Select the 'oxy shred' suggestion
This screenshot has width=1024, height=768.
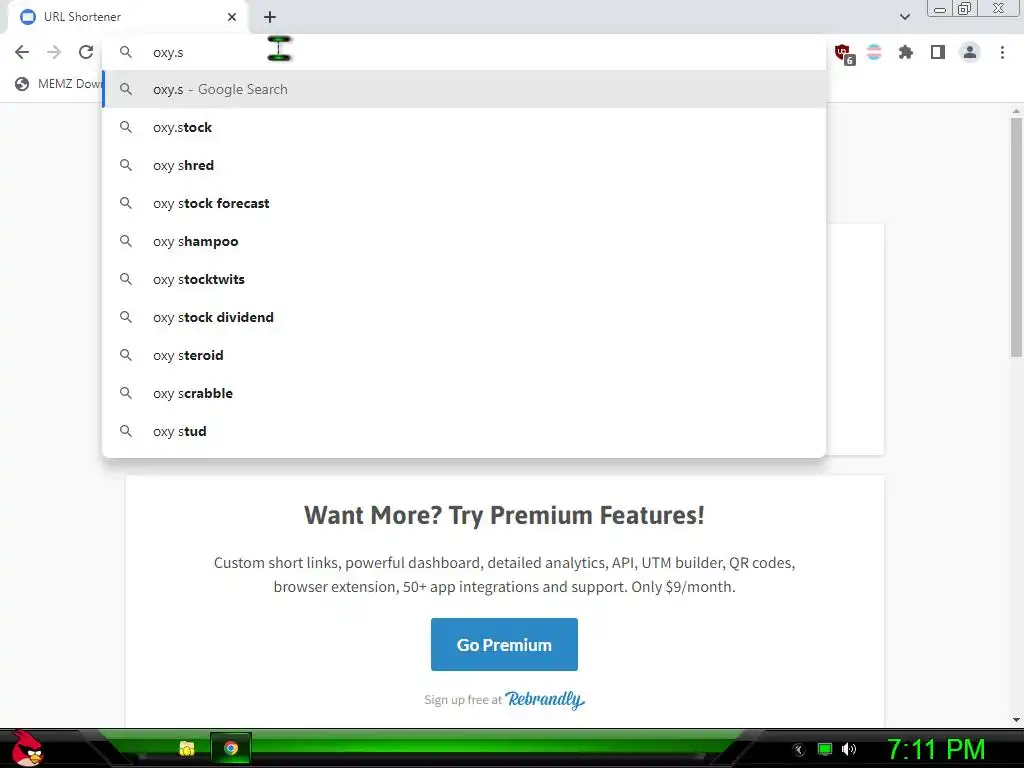click(x=464, y=165)
